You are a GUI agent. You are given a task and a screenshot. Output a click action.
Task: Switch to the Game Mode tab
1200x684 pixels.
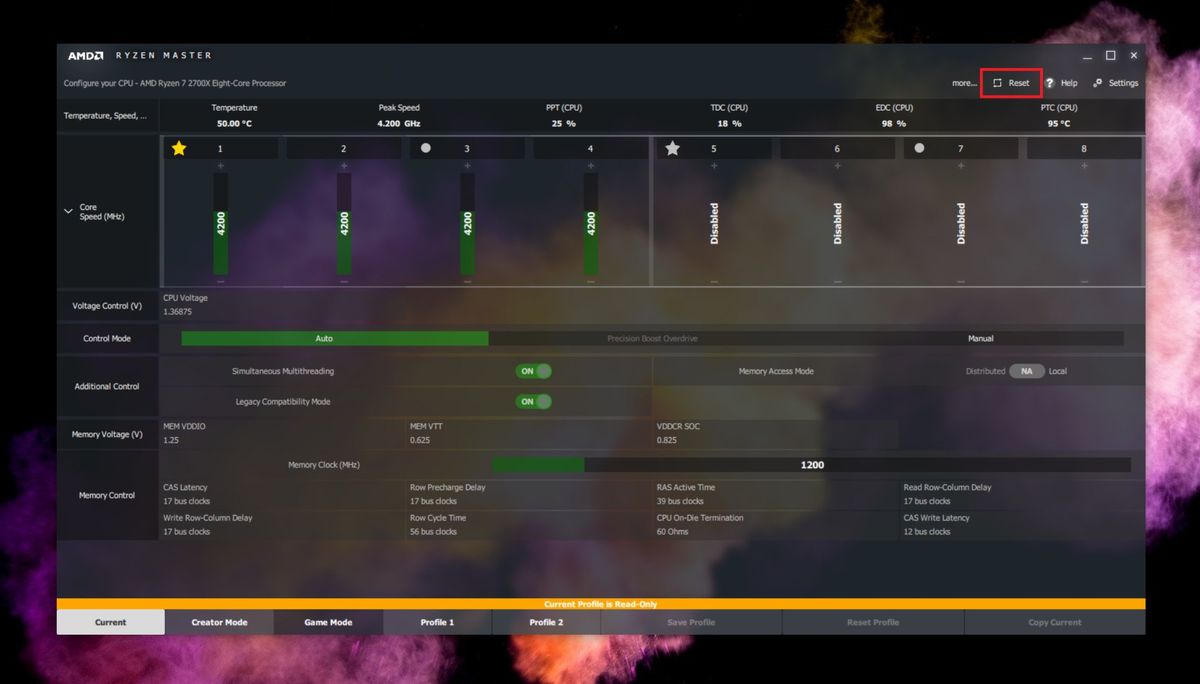click(328, 621)
